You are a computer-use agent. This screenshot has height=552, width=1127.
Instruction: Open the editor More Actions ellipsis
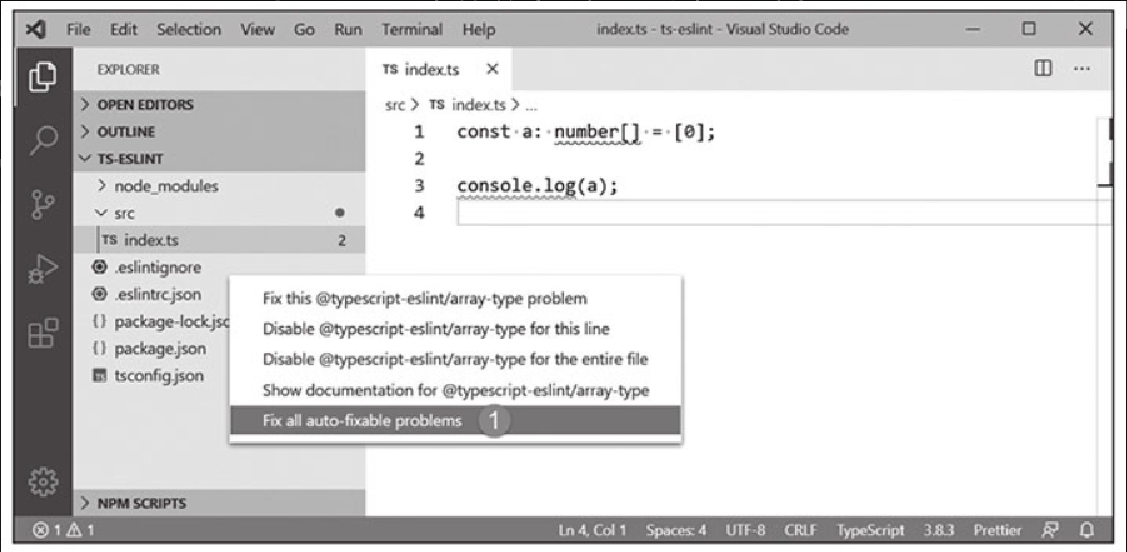[x=1082, y=69]
